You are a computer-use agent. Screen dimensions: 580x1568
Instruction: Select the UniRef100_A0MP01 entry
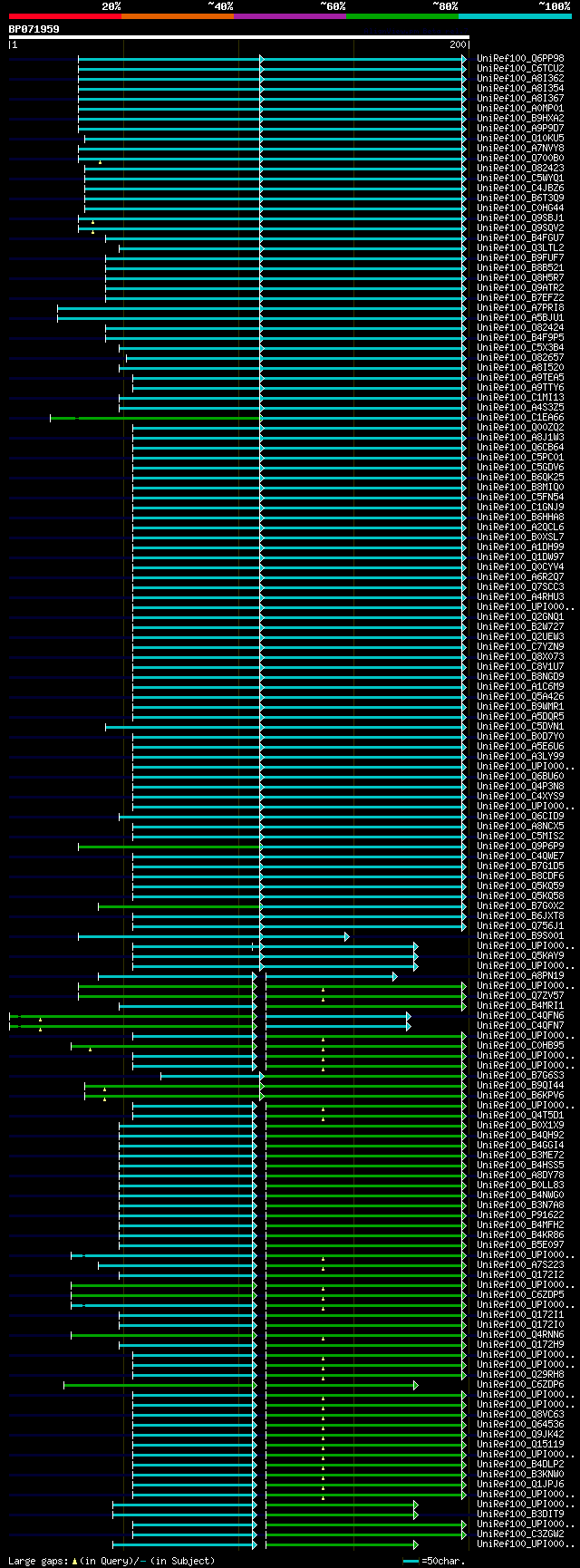pyautogui.click(x=520, y=108)
